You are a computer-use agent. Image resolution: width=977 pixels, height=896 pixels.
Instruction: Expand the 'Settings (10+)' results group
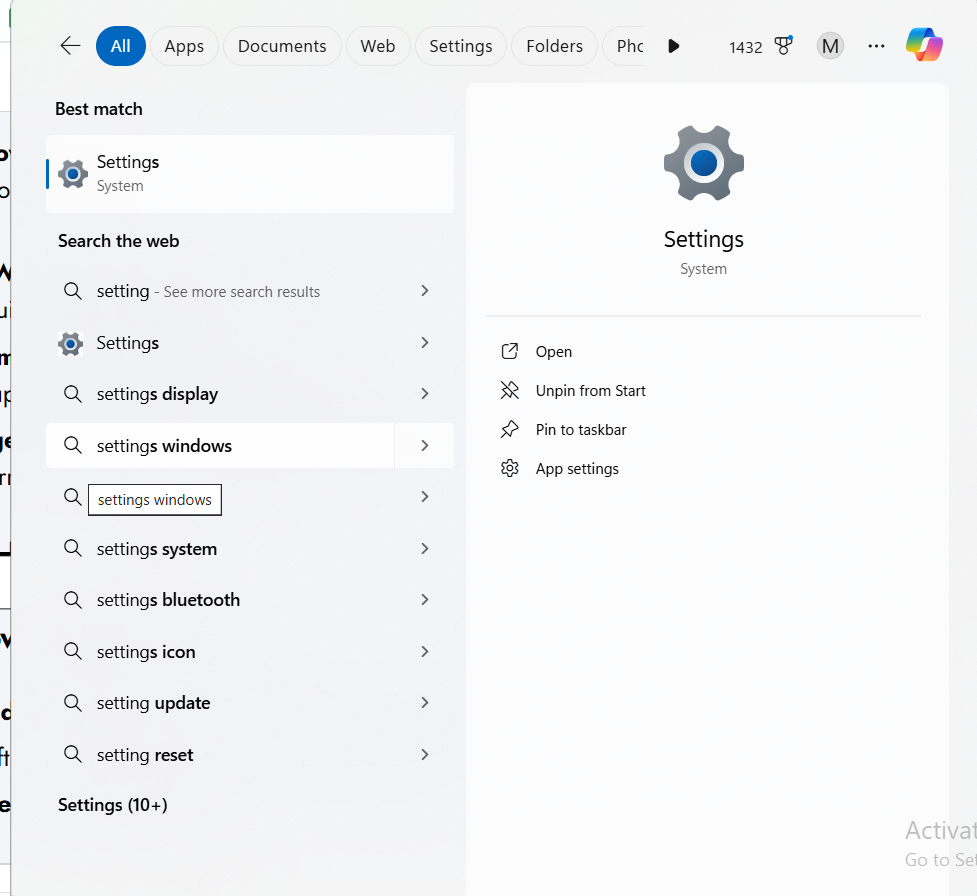click(113, 805)
